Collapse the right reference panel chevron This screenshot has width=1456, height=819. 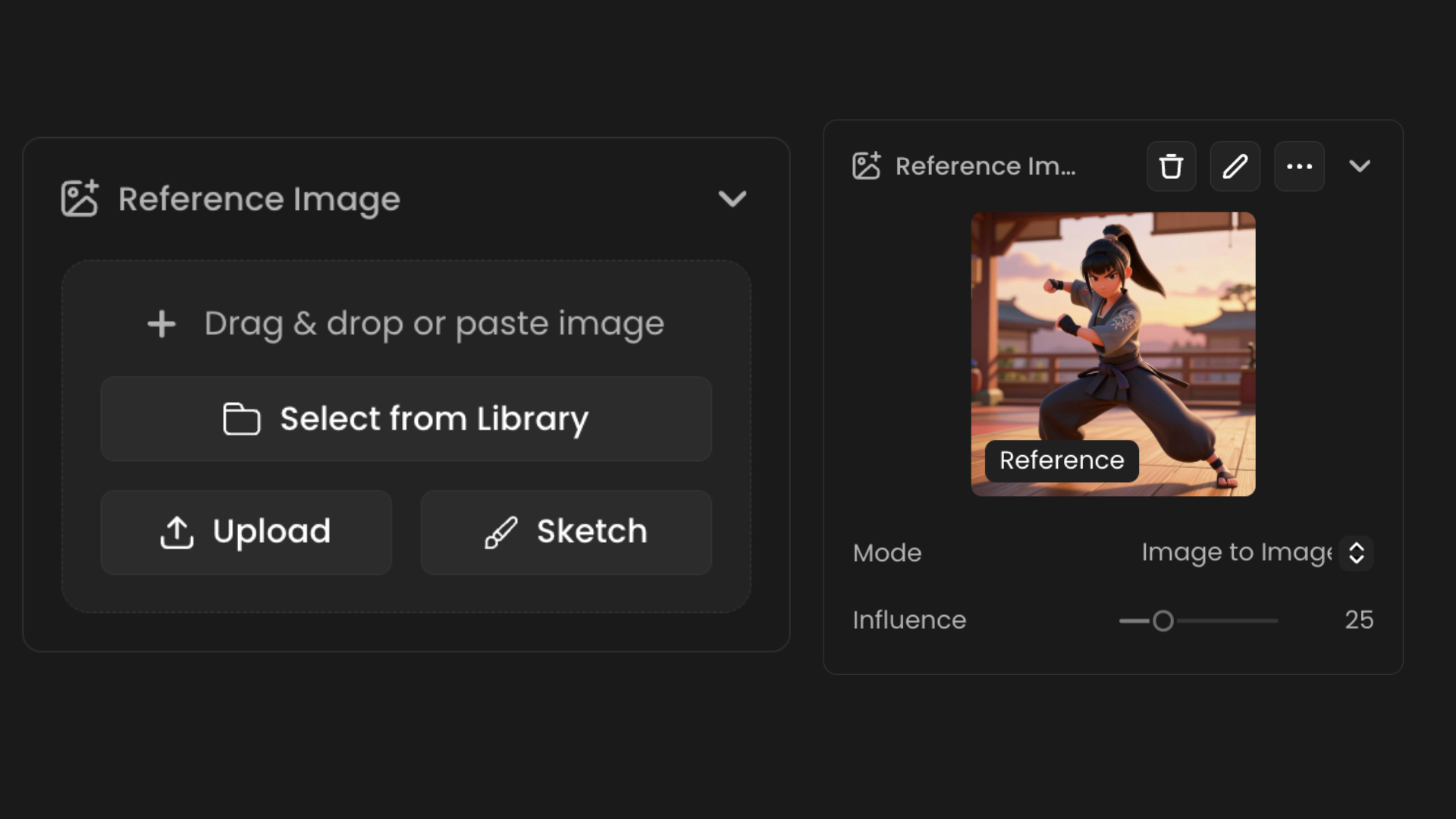tap(1360, 166)
